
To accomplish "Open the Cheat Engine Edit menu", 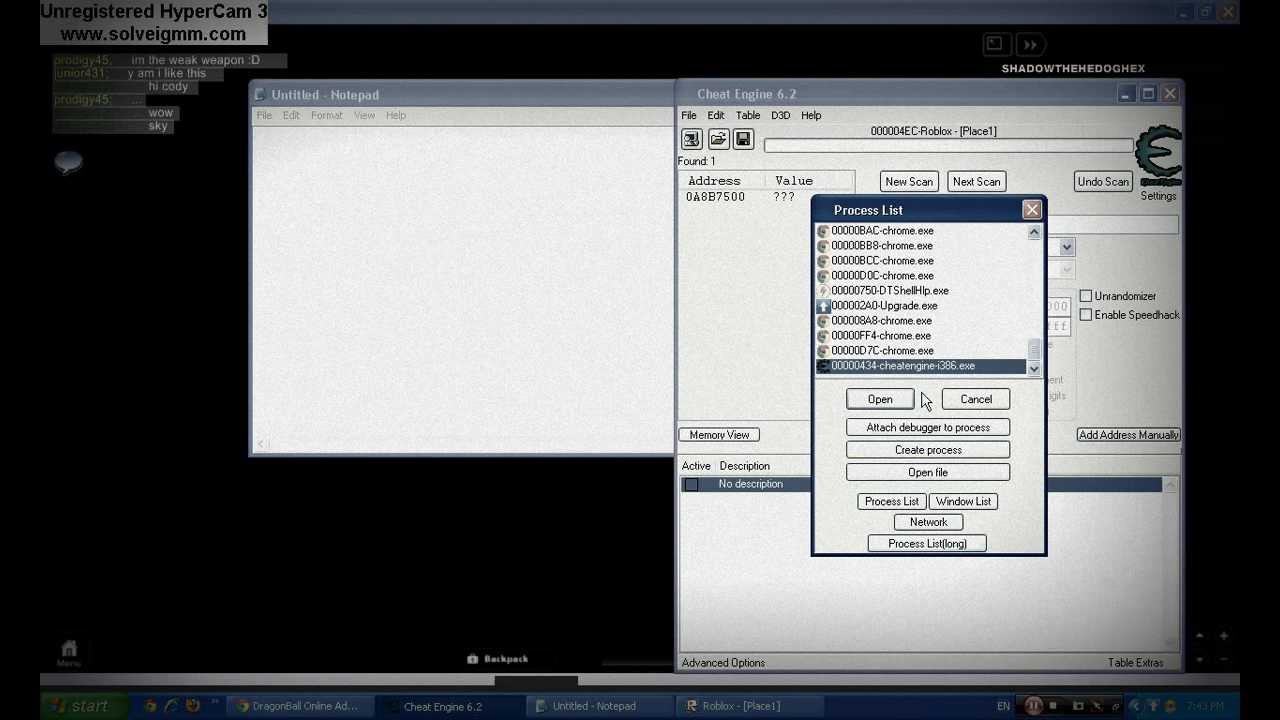I will click(x=716, y=115).
